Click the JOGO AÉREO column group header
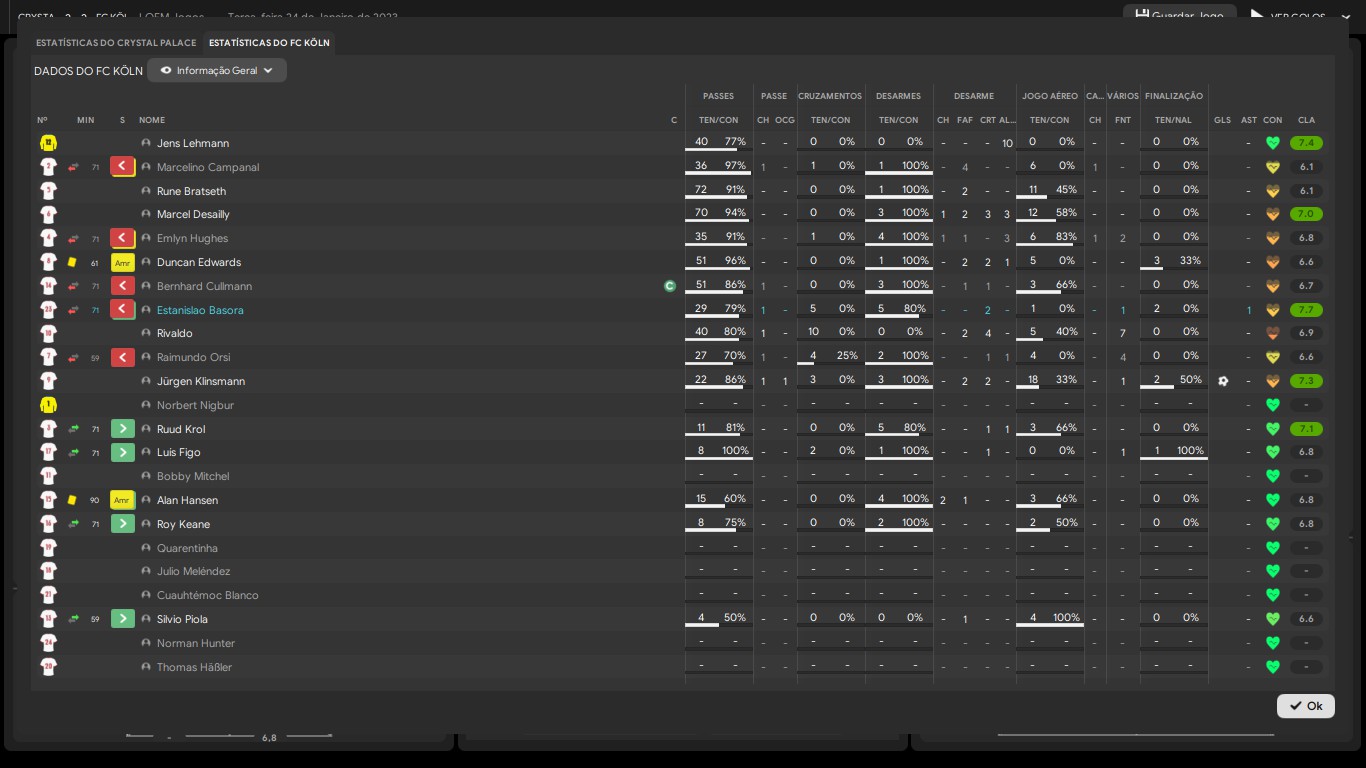The width and height of the screenshot is (1366, 768). 1050,96
